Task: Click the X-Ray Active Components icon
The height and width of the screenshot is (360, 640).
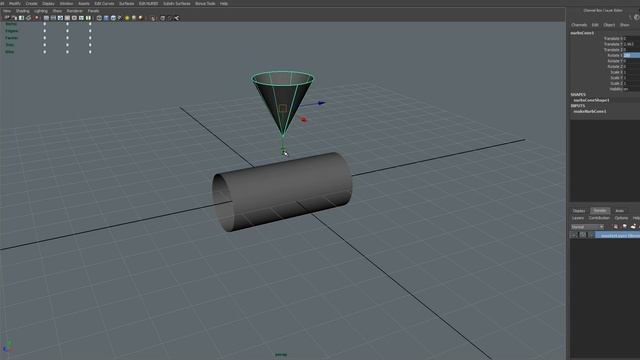Action: (x=169, y=18)
